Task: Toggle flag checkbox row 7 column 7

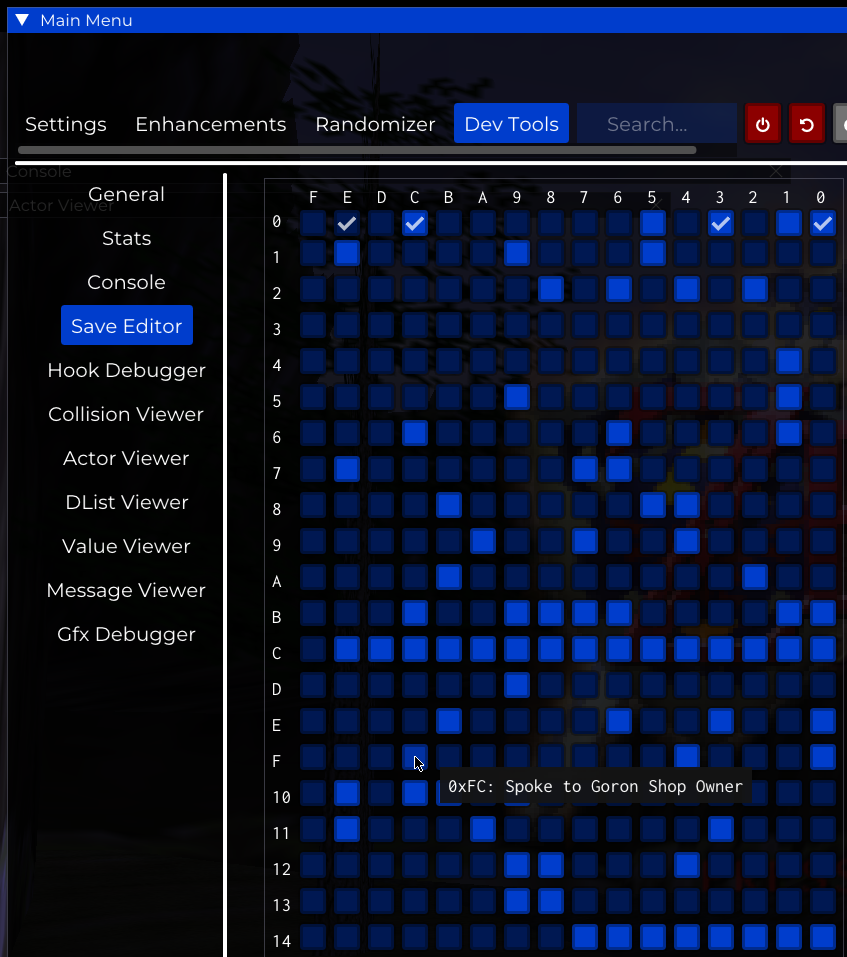Action: click(x=585, y=469)
